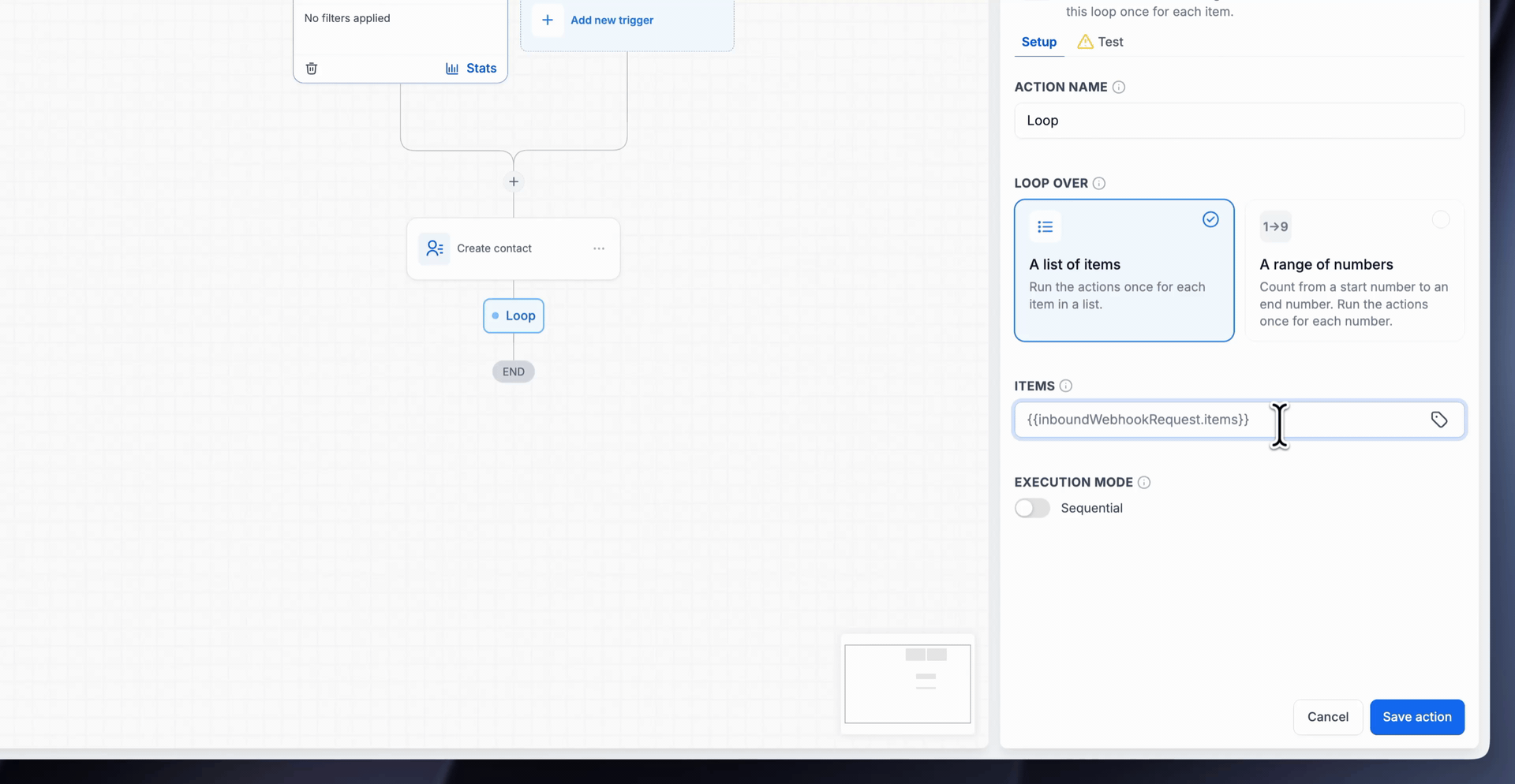Screen dimensions: 1515x784
Task: Open trigger Stats
Action: [x=471, y=69]
